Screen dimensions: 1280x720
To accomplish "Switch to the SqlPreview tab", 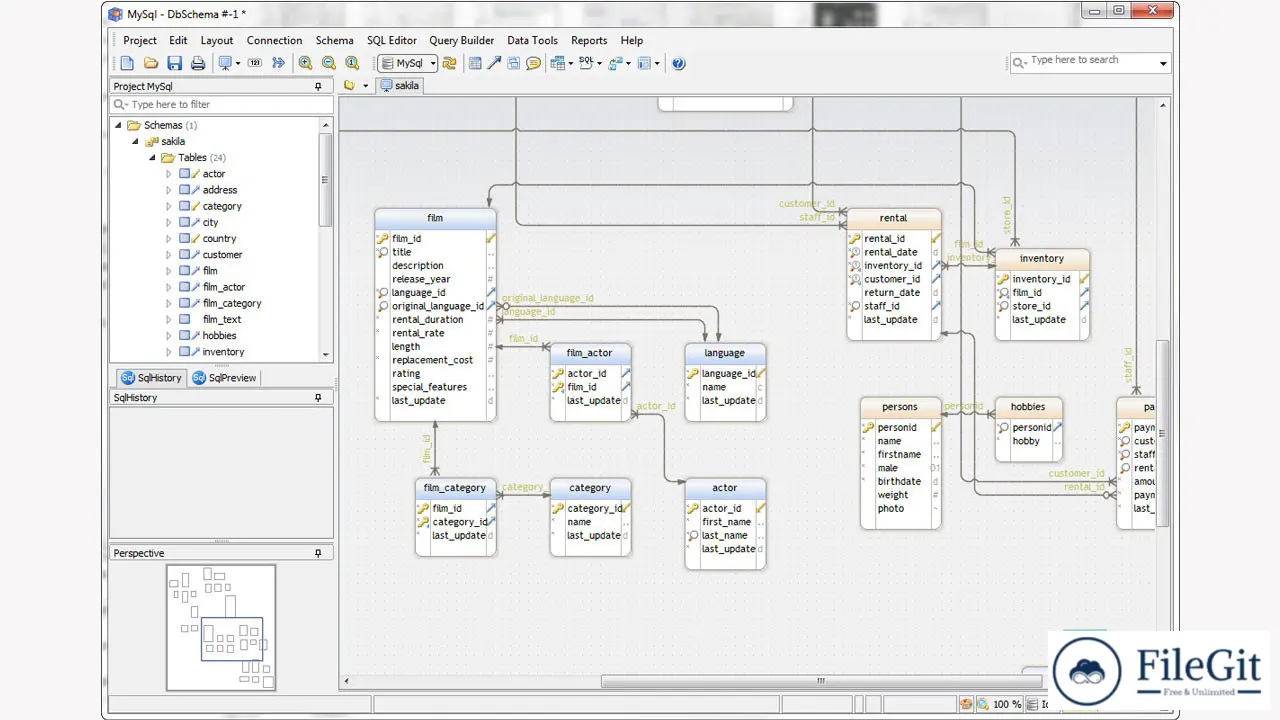I will click(224, 378).
